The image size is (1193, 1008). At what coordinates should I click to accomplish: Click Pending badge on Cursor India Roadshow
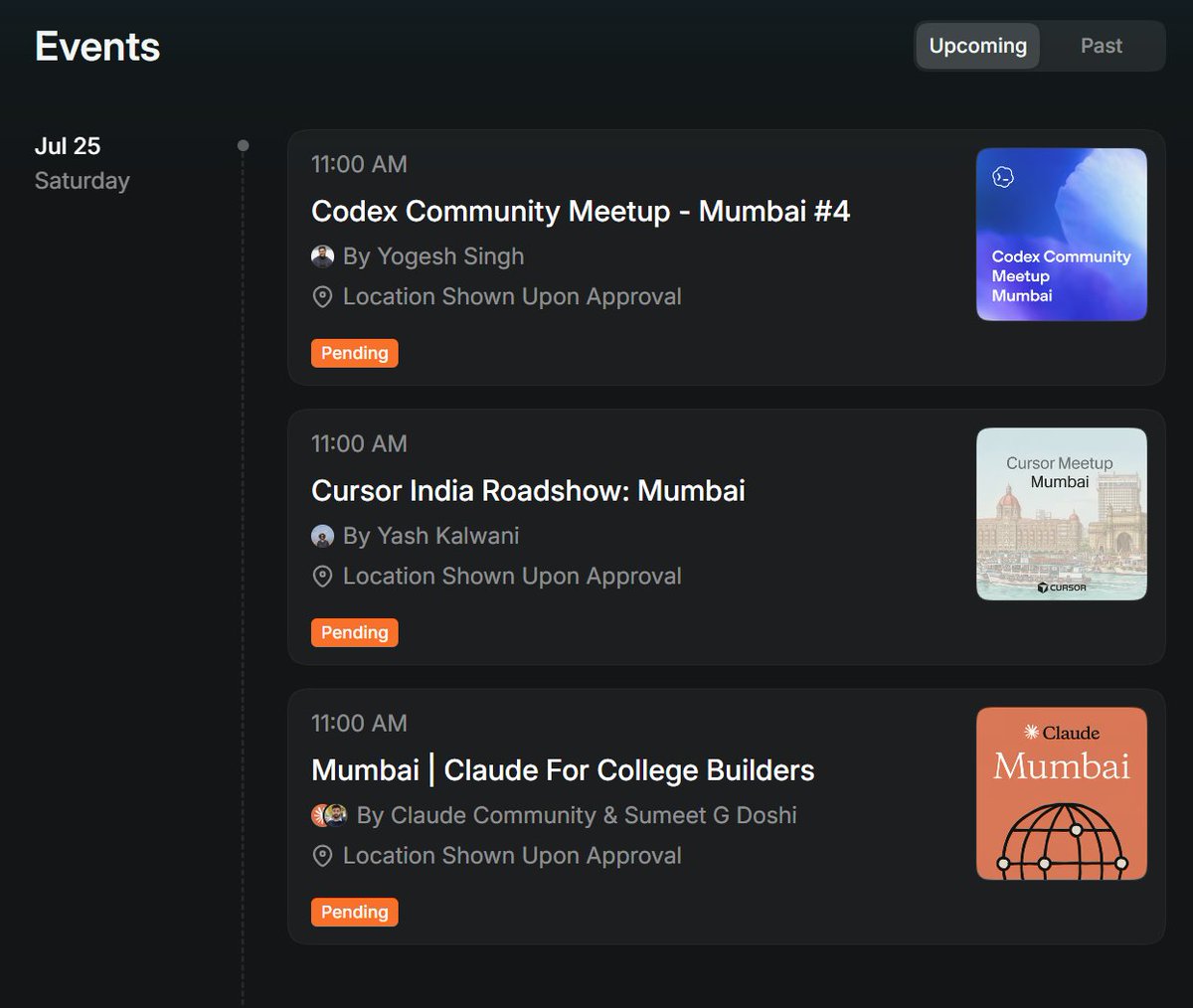pyautogui.click(x=354, y=632)
